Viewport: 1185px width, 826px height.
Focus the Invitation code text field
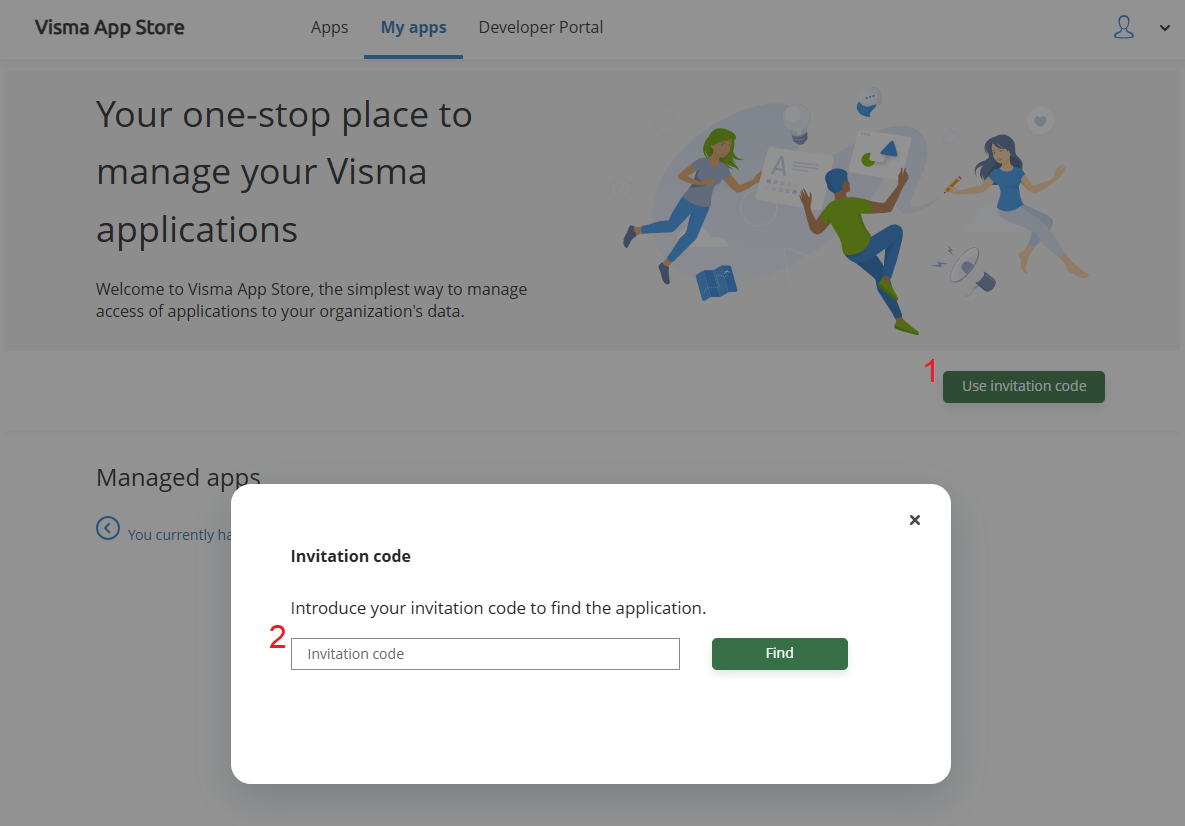click(485, 654)
